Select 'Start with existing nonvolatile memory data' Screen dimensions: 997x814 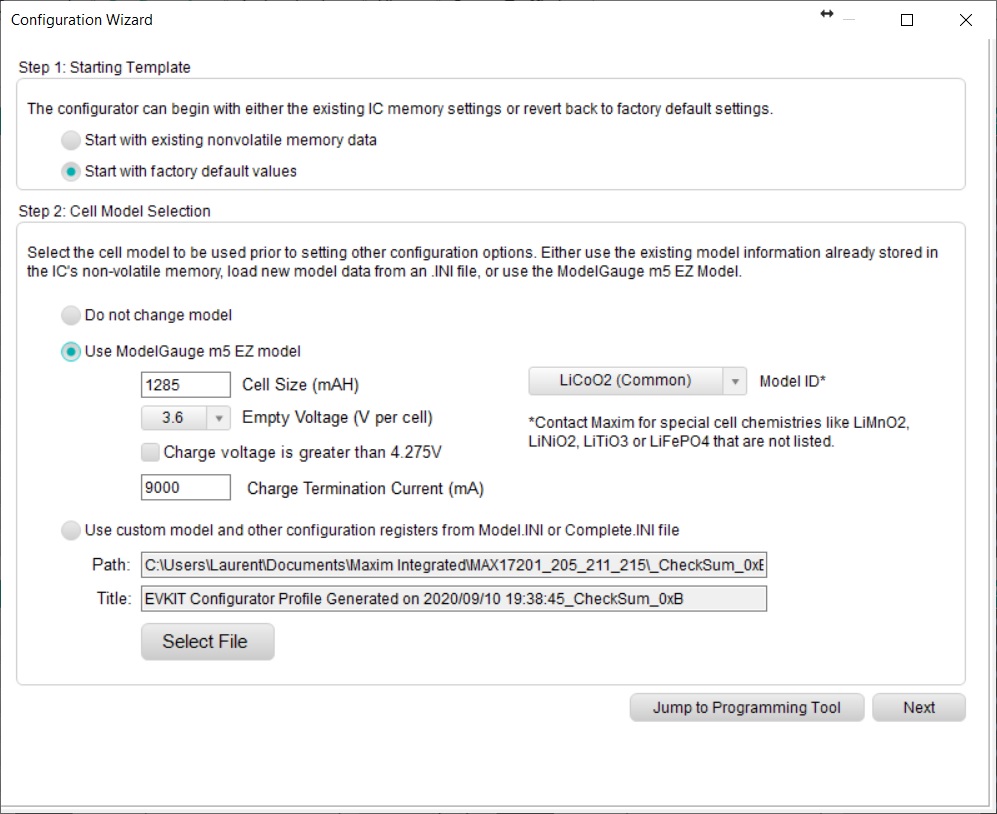(x=71, y=140)
